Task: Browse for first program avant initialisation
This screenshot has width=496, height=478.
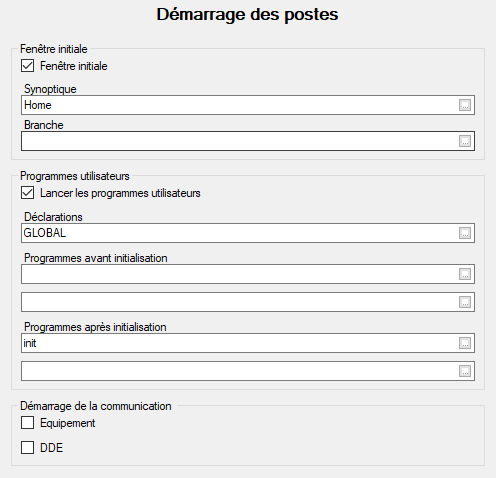Action: [x=465, y=274]
